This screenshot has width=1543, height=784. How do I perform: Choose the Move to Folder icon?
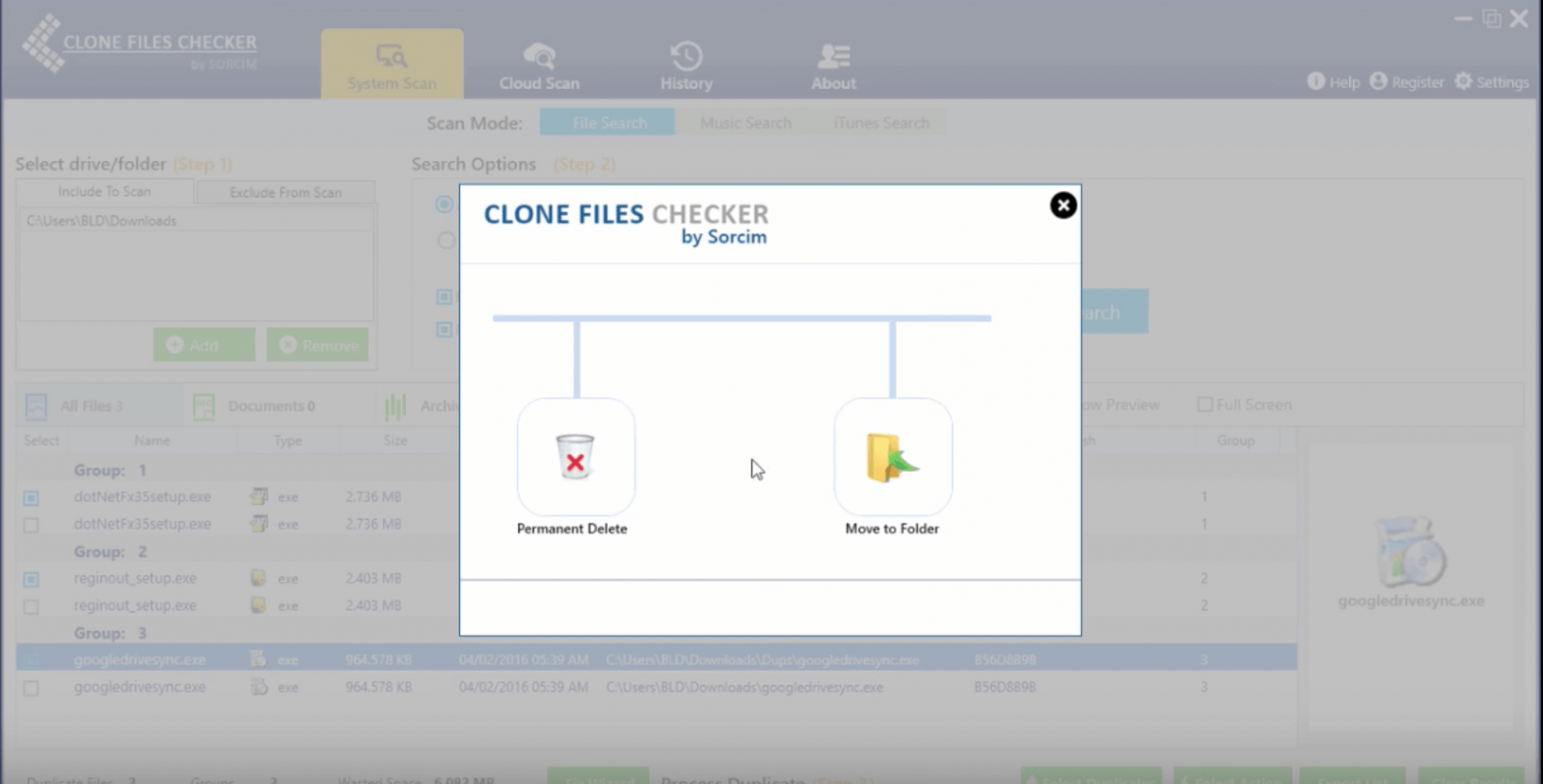tap(893, 457)
